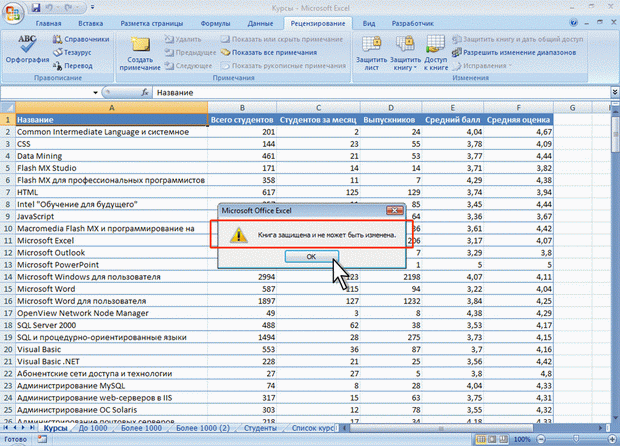620x446 pixels.
Task: Switch to sheet До 1000
Action: click(x=93, y=428)
